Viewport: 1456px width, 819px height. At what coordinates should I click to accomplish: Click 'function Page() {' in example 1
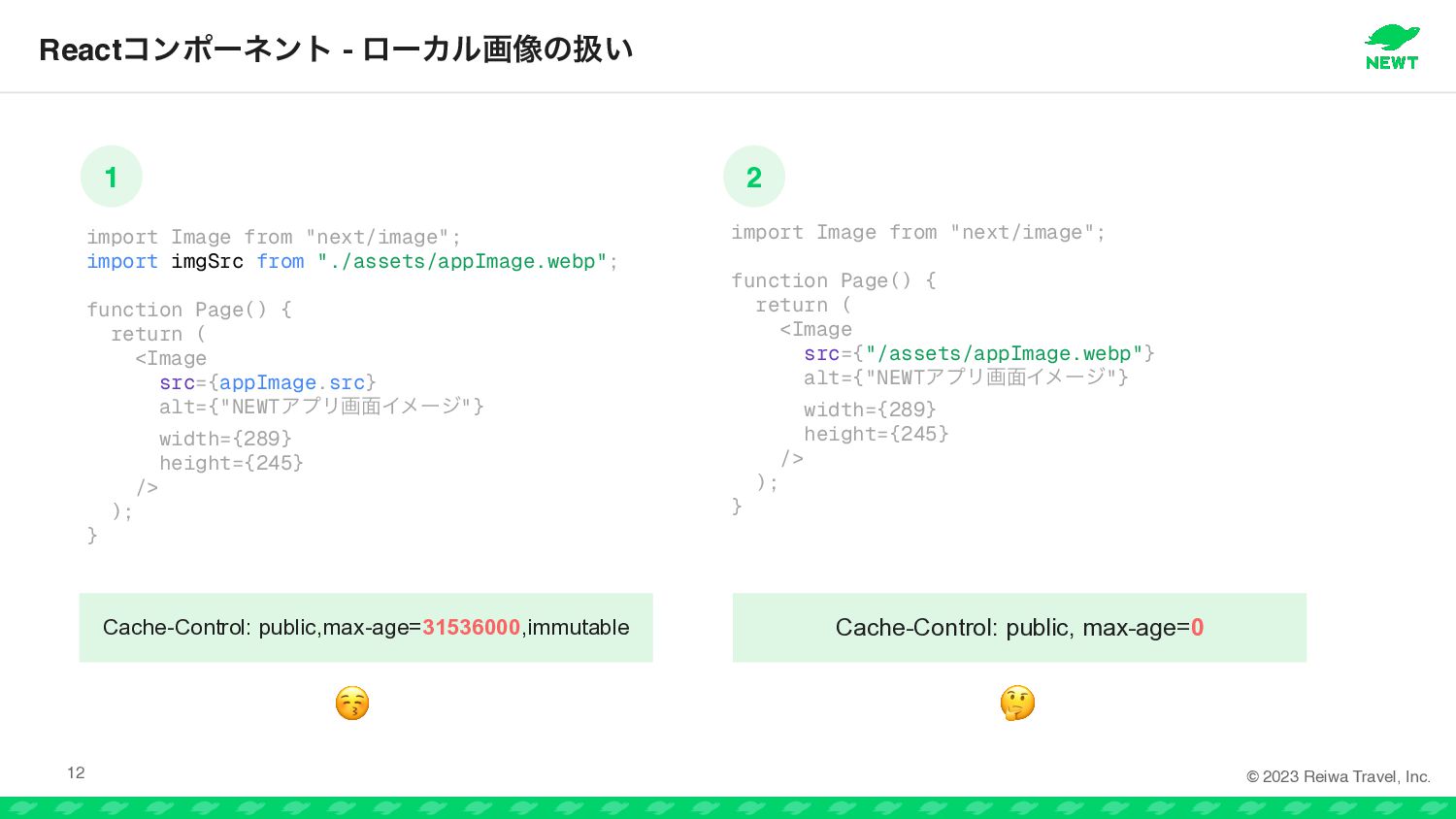pyautogui.click(x=189, y=311)
